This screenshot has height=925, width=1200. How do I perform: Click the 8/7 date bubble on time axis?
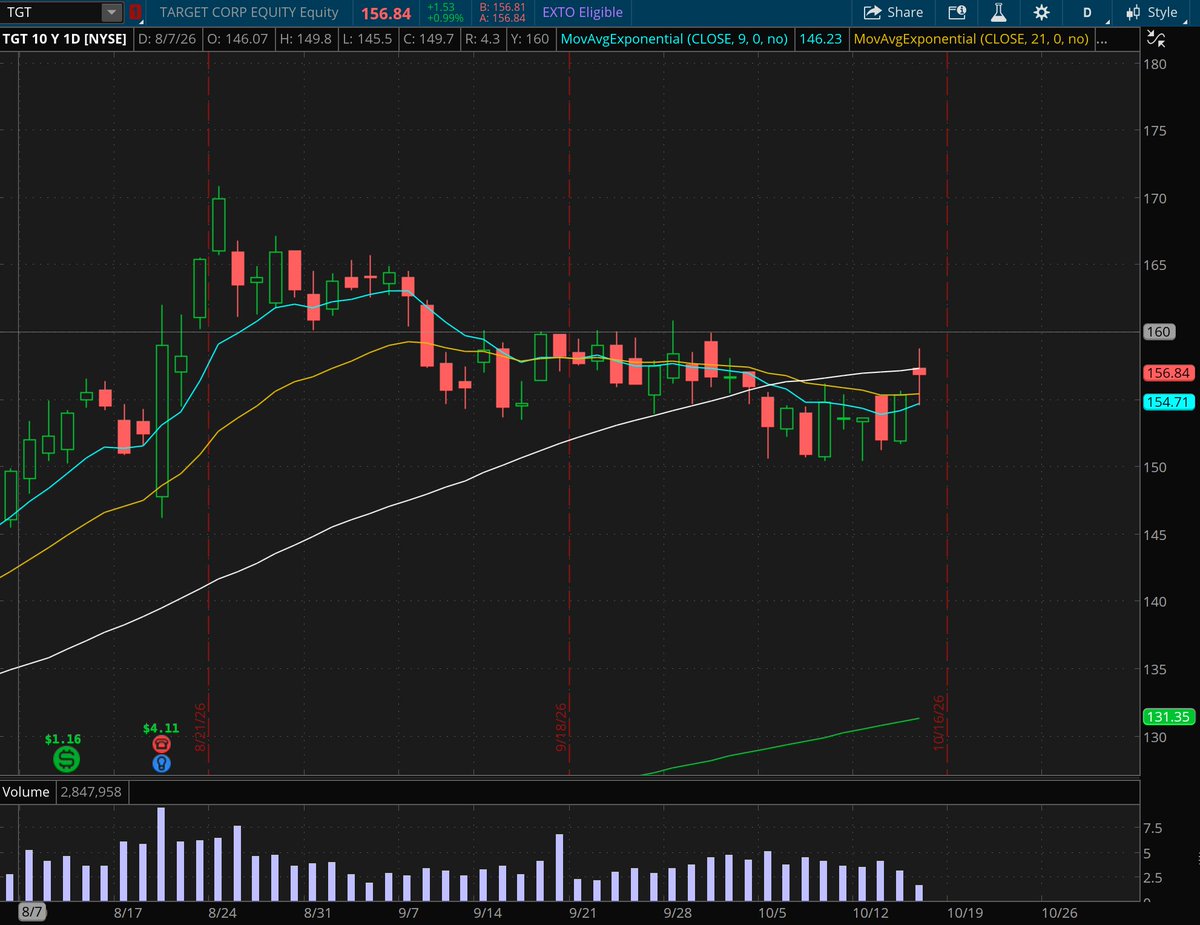tap(32, 912)
